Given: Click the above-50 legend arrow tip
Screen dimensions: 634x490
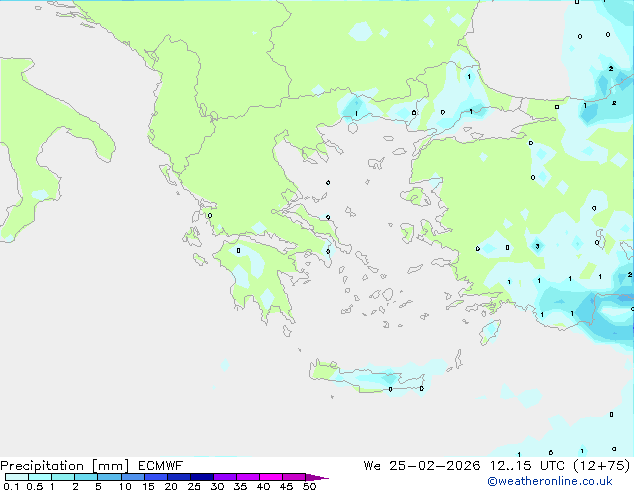Looking at the screenshot, I should 317,477.
